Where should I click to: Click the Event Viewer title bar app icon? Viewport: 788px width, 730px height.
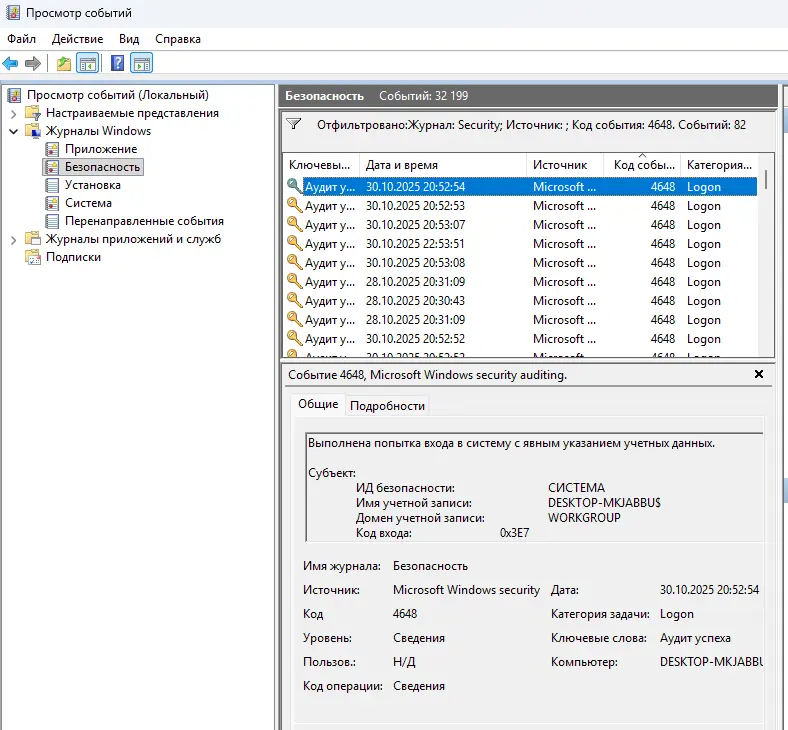click(x=13, y=13)
